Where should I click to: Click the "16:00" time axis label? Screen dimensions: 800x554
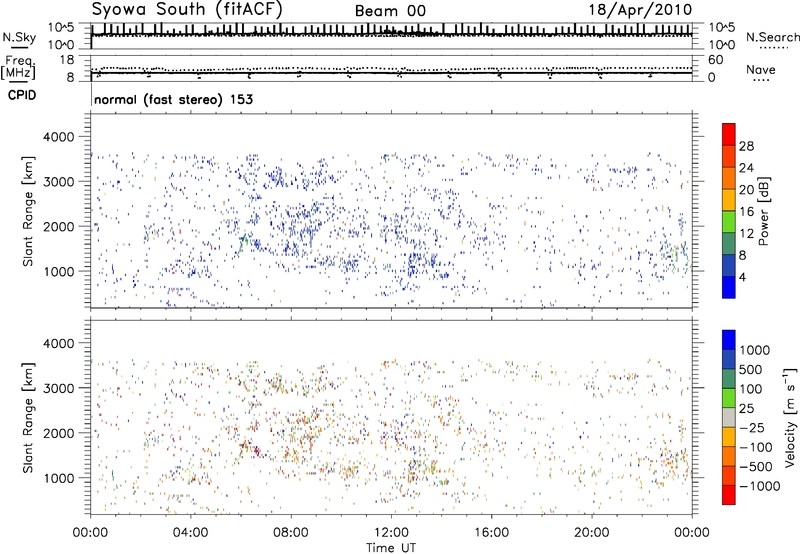492,533
